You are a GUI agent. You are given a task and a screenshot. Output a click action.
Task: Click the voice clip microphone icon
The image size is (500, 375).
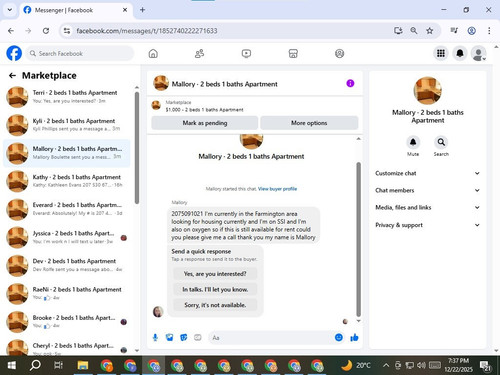(x=155, y=338)
